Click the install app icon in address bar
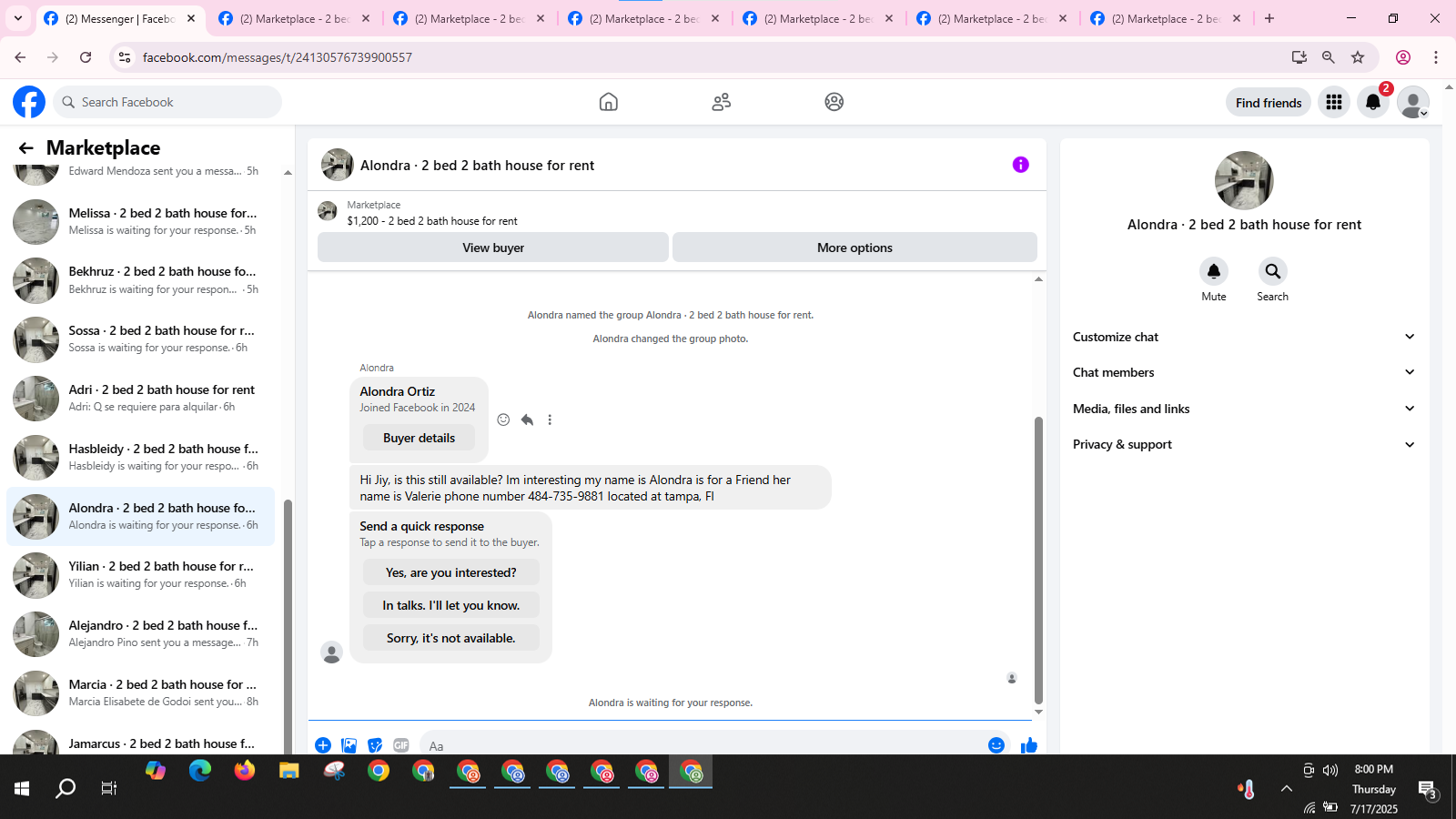Image resolution: width=1456 pixels, height=819 pixels. [1299, 57]
